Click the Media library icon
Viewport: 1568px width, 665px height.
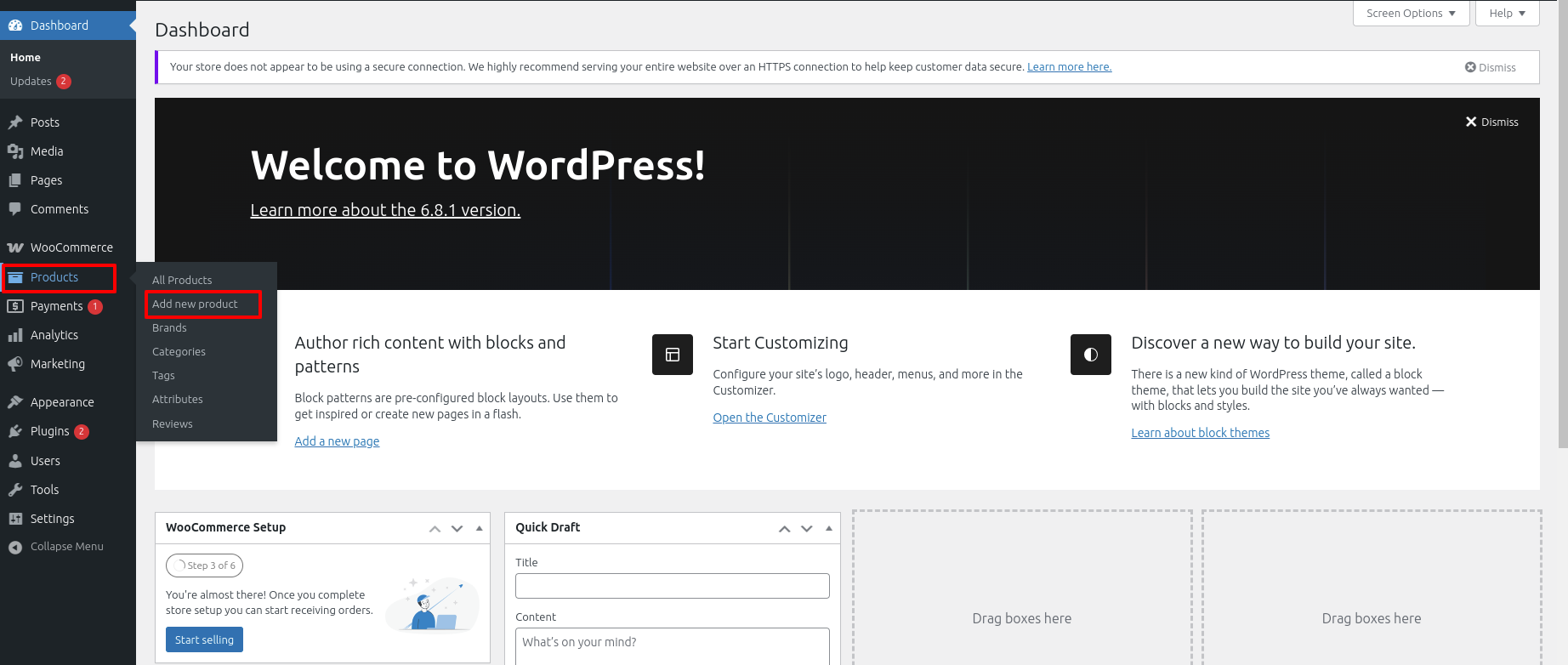point(15,151)
